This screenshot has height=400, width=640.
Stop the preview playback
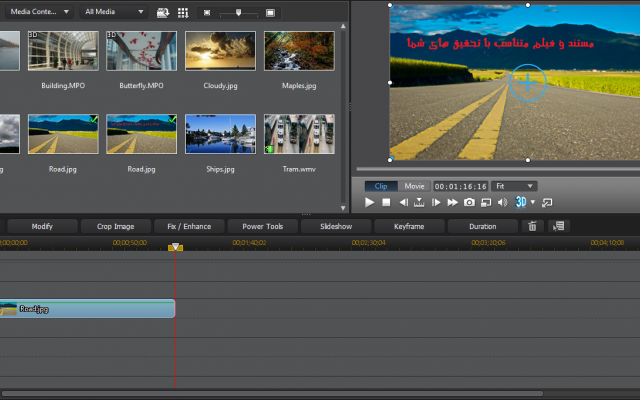[386, 202]
